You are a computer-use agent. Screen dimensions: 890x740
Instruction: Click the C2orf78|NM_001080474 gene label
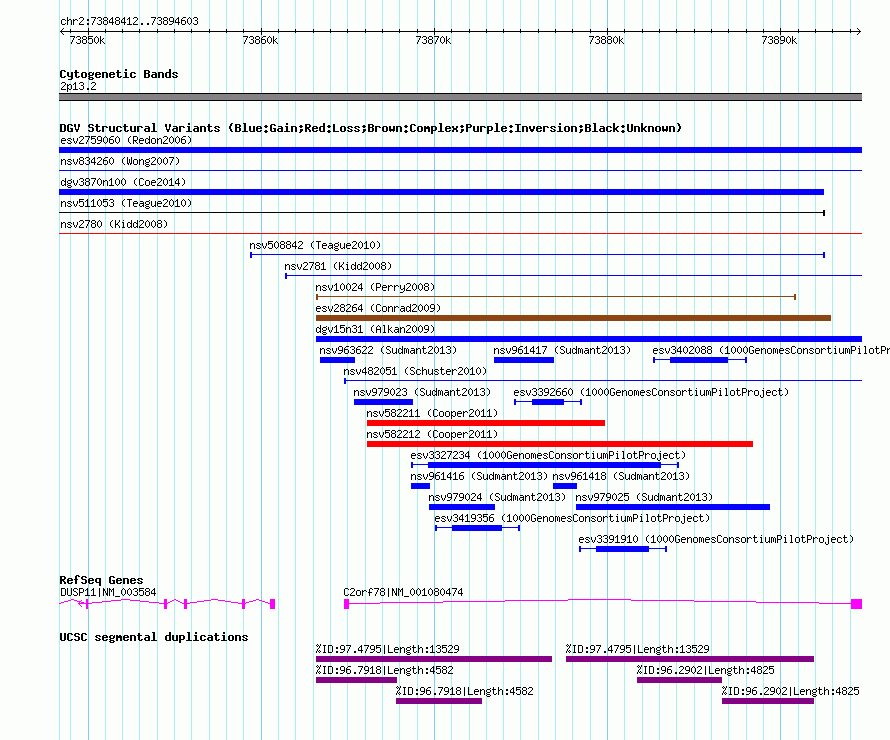click(x=403, y=592)
